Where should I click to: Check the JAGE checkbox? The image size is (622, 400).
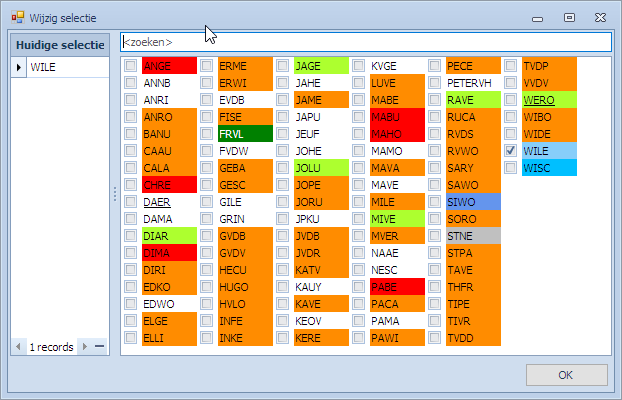282,65
